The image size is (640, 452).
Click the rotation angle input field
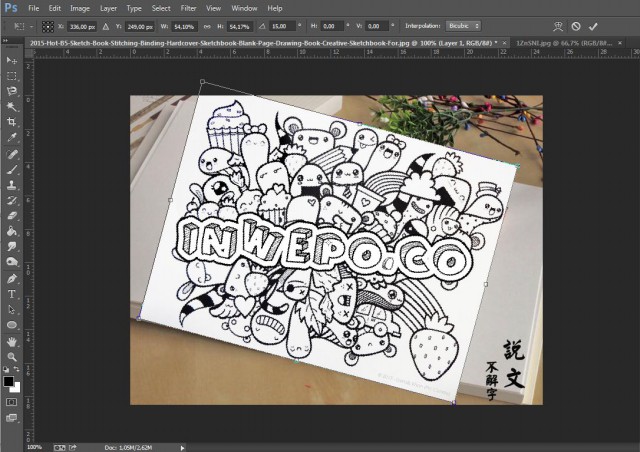pos(282,25)
